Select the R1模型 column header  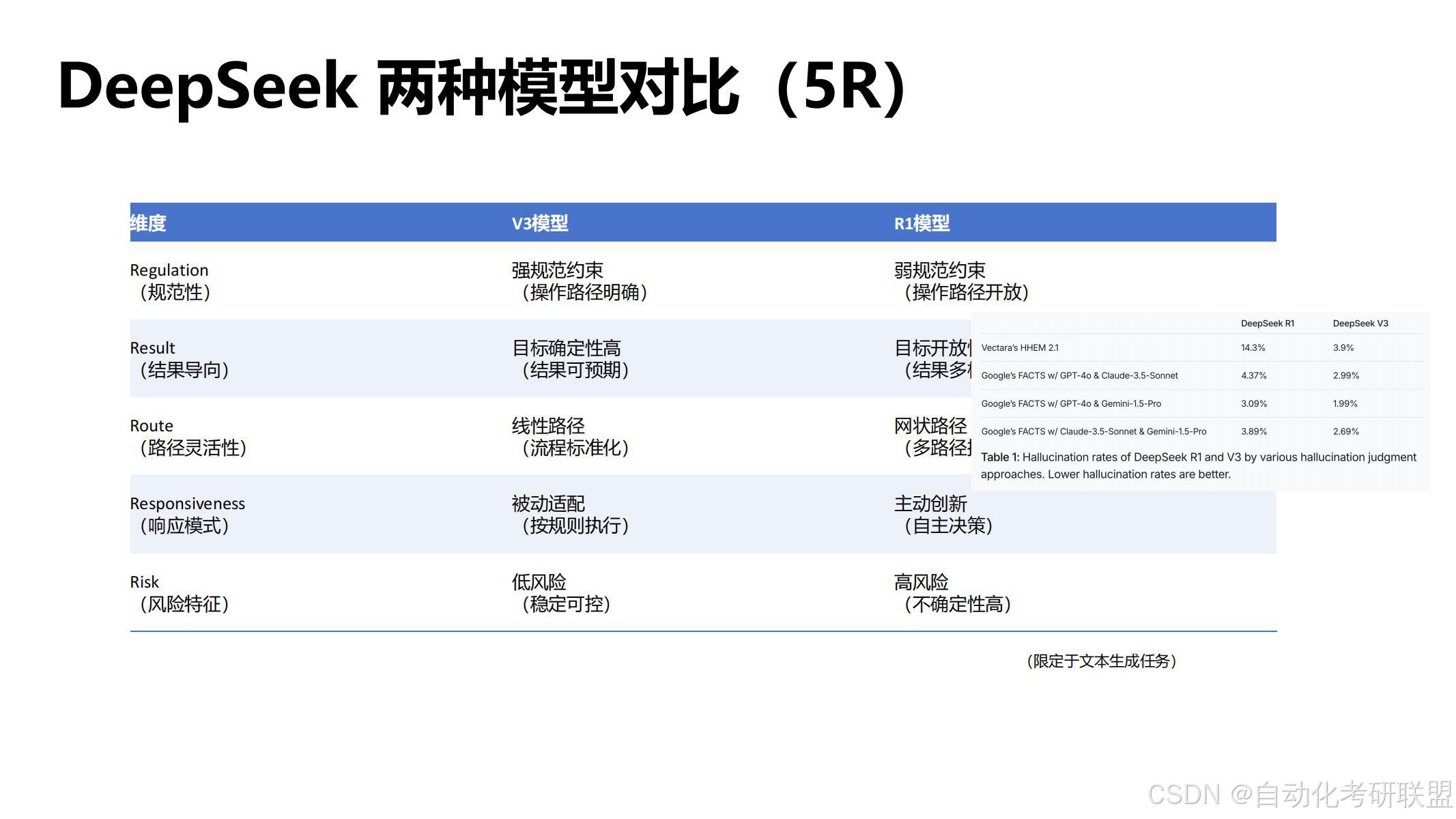[922, 223]
